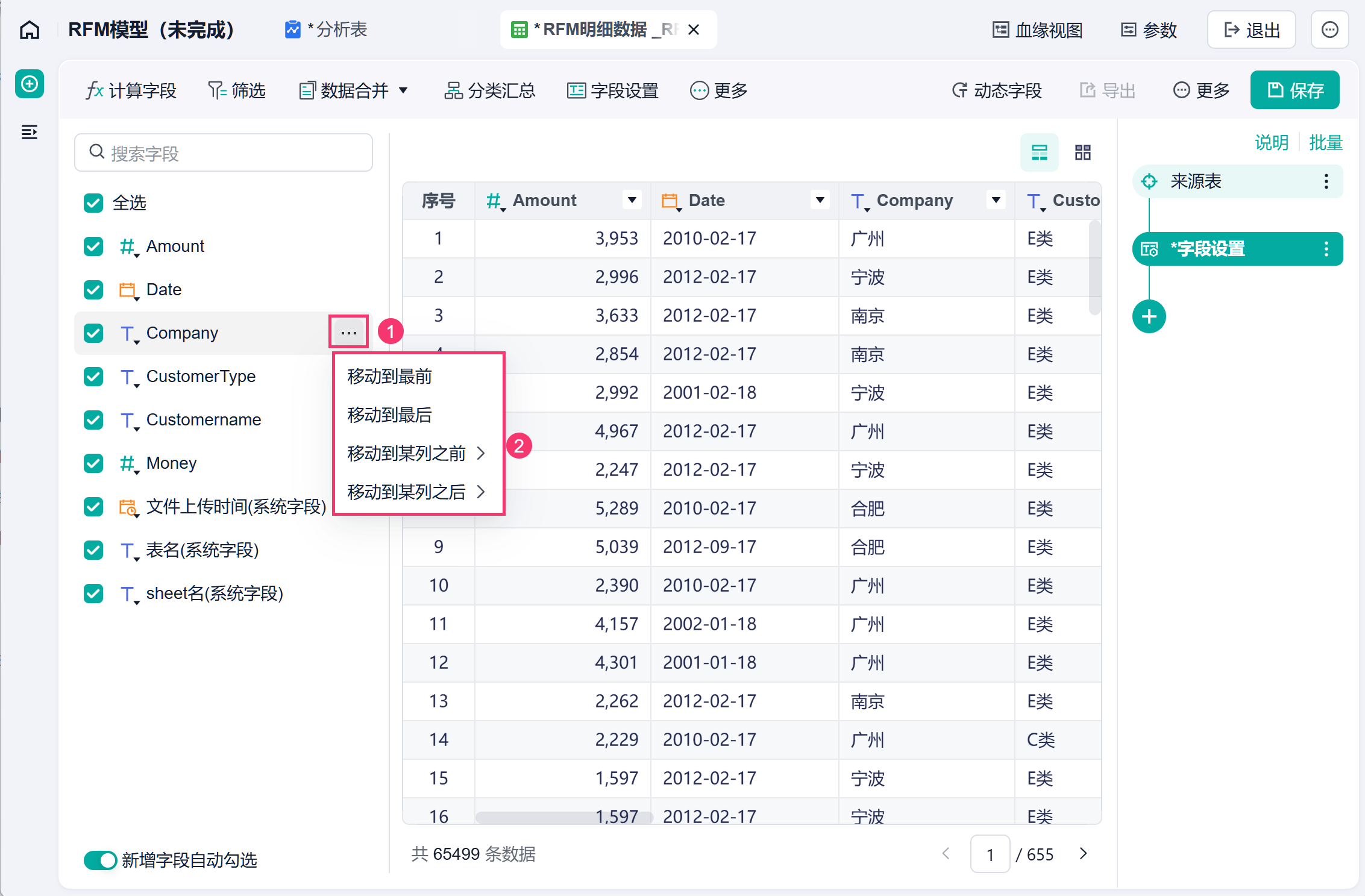Uncheck the 全选 checkbox

click(93, 203)
